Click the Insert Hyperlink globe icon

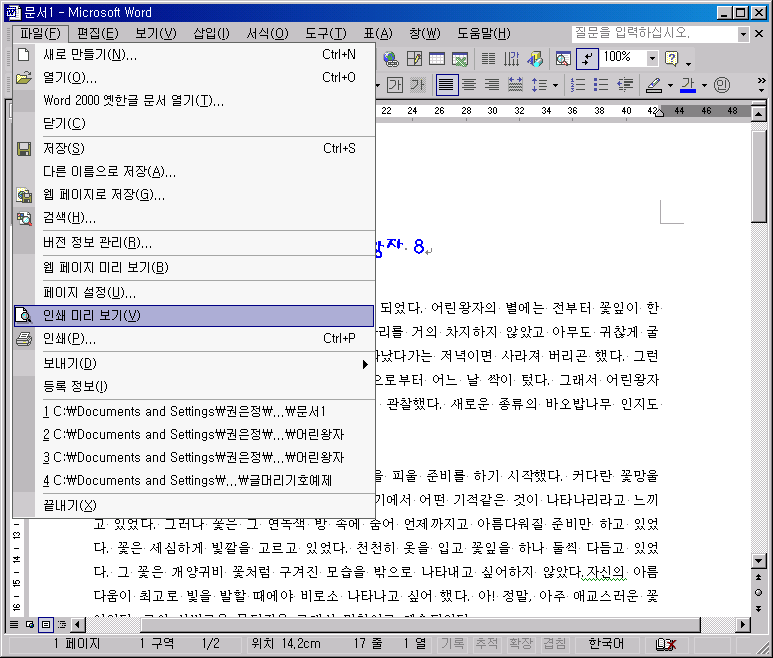[x=390, y=59]
